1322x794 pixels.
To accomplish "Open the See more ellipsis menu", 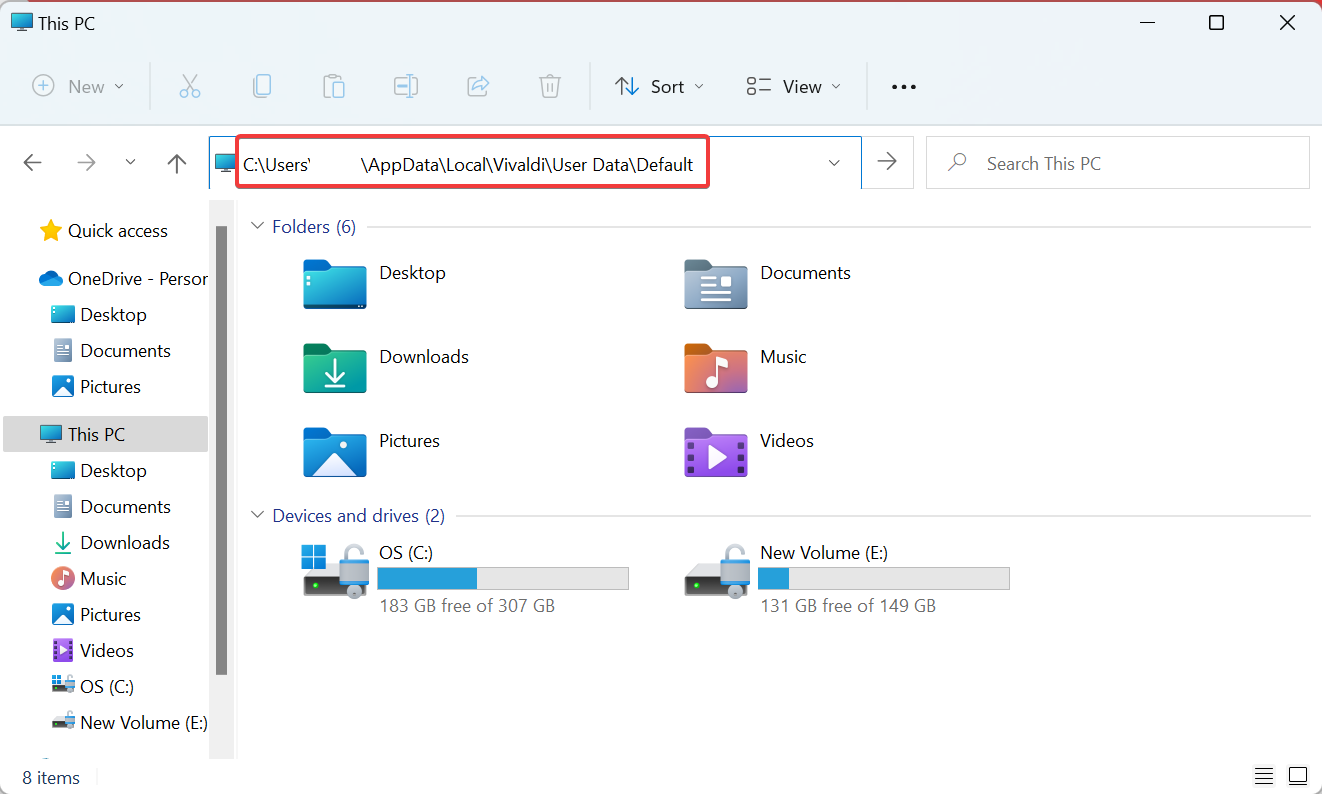I will point(903,87).
